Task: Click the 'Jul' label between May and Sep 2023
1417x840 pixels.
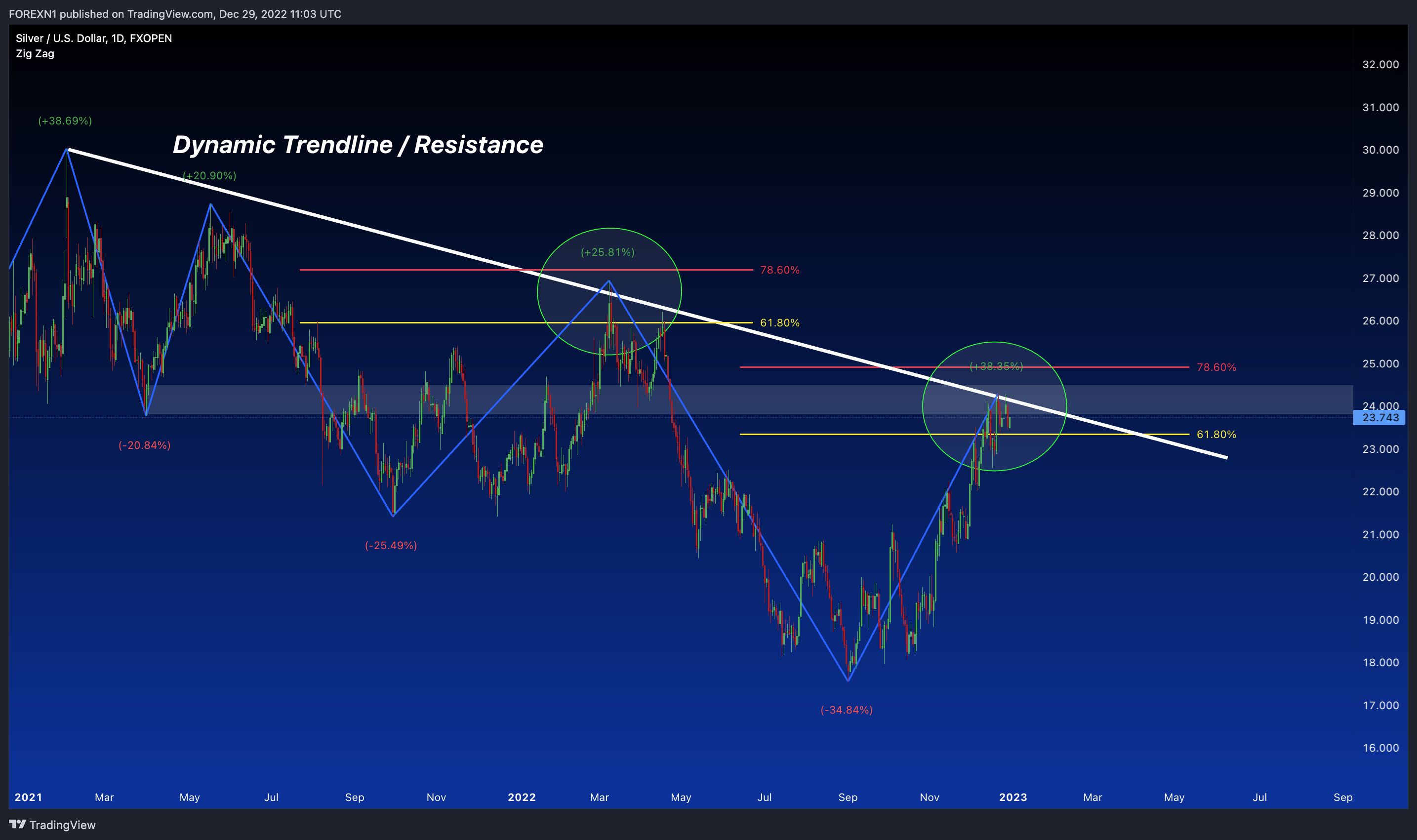Action: click(x=1259, y=797)
